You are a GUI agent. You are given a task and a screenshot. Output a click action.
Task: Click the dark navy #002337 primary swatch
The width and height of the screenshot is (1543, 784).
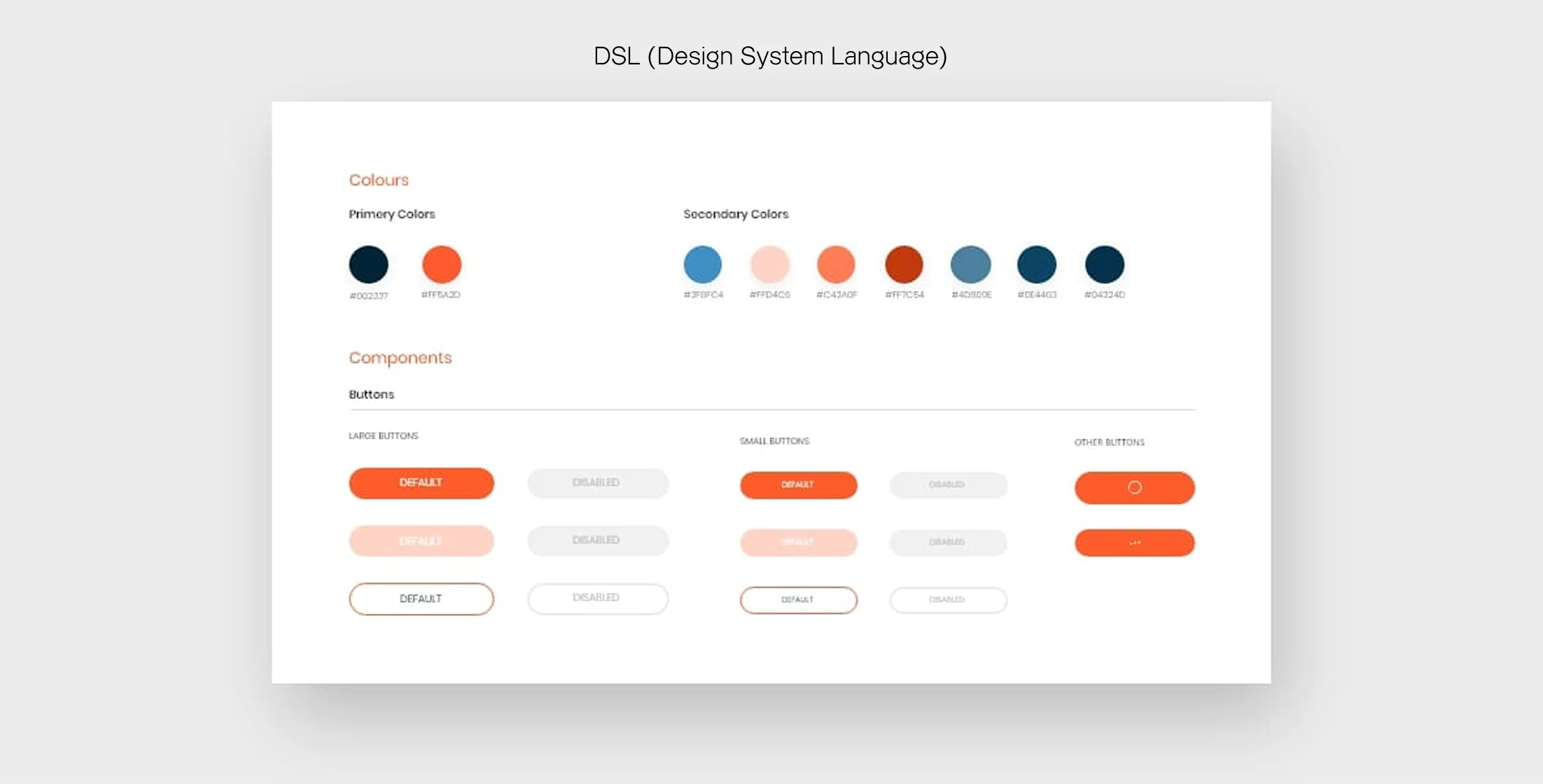[x=368, y=265]
